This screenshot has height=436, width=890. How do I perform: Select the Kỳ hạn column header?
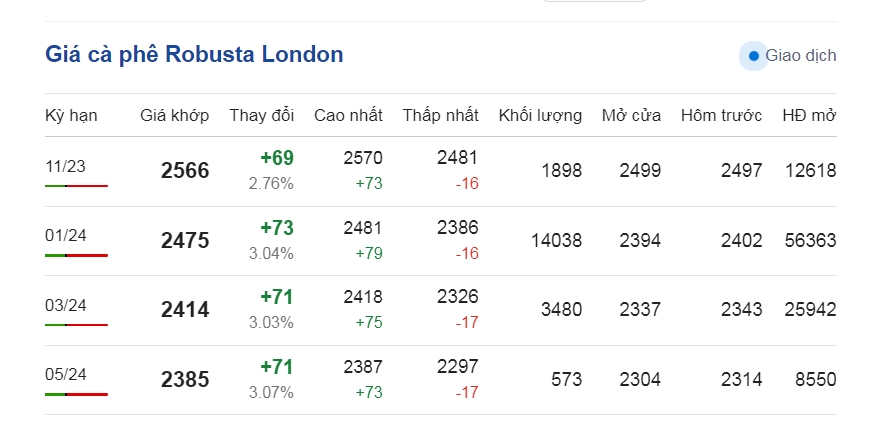71,115
